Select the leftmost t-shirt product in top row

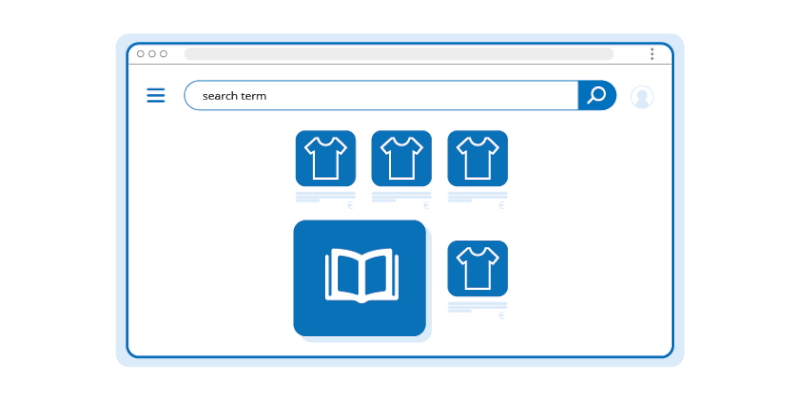pos(326,158)
